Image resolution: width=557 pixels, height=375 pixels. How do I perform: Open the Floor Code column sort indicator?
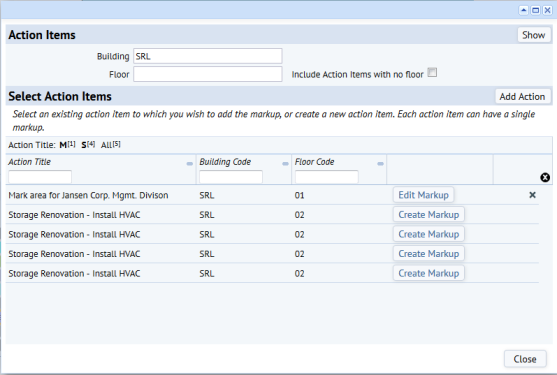click(380, 164)
